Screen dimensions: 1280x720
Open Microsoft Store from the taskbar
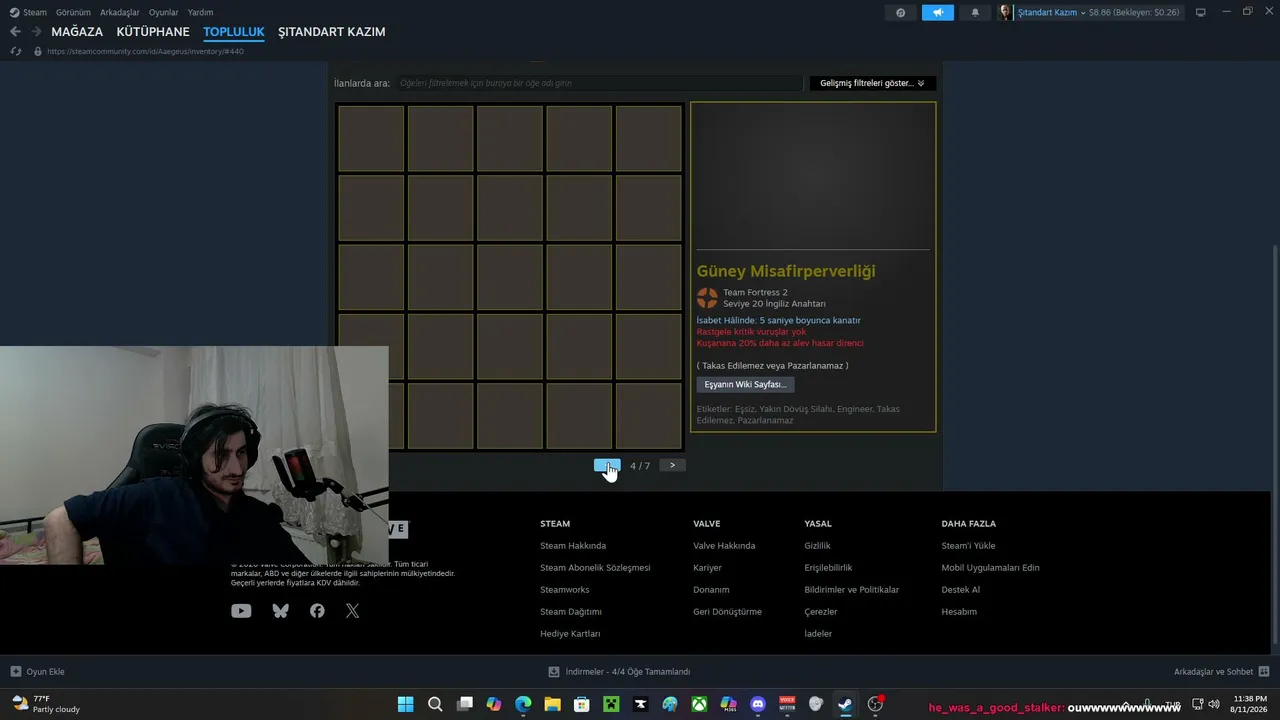pyautogui.click(x=582, y=704)
